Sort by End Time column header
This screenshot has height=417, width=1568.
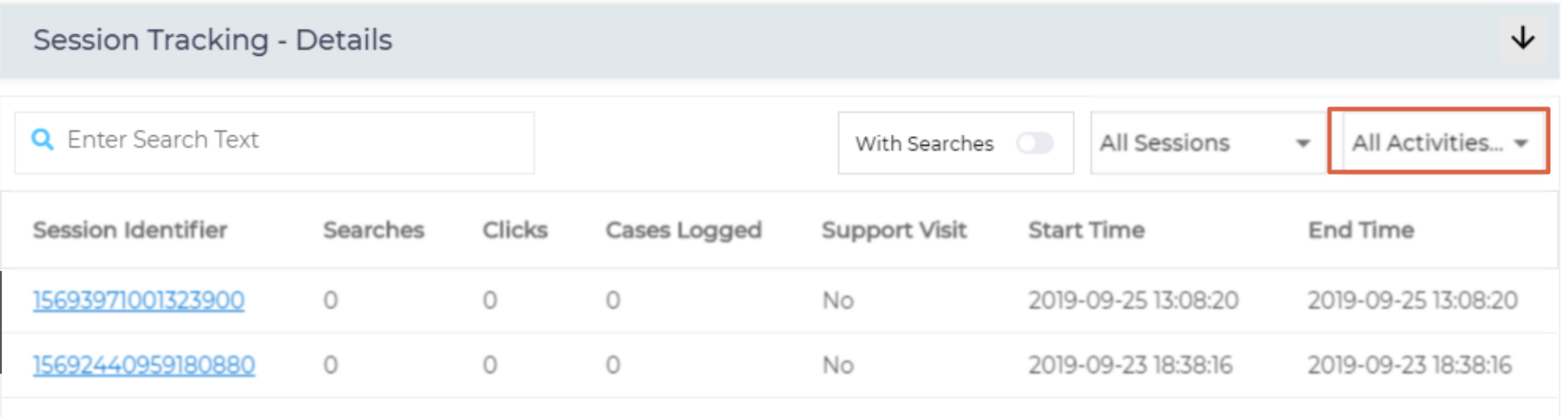1361,230
